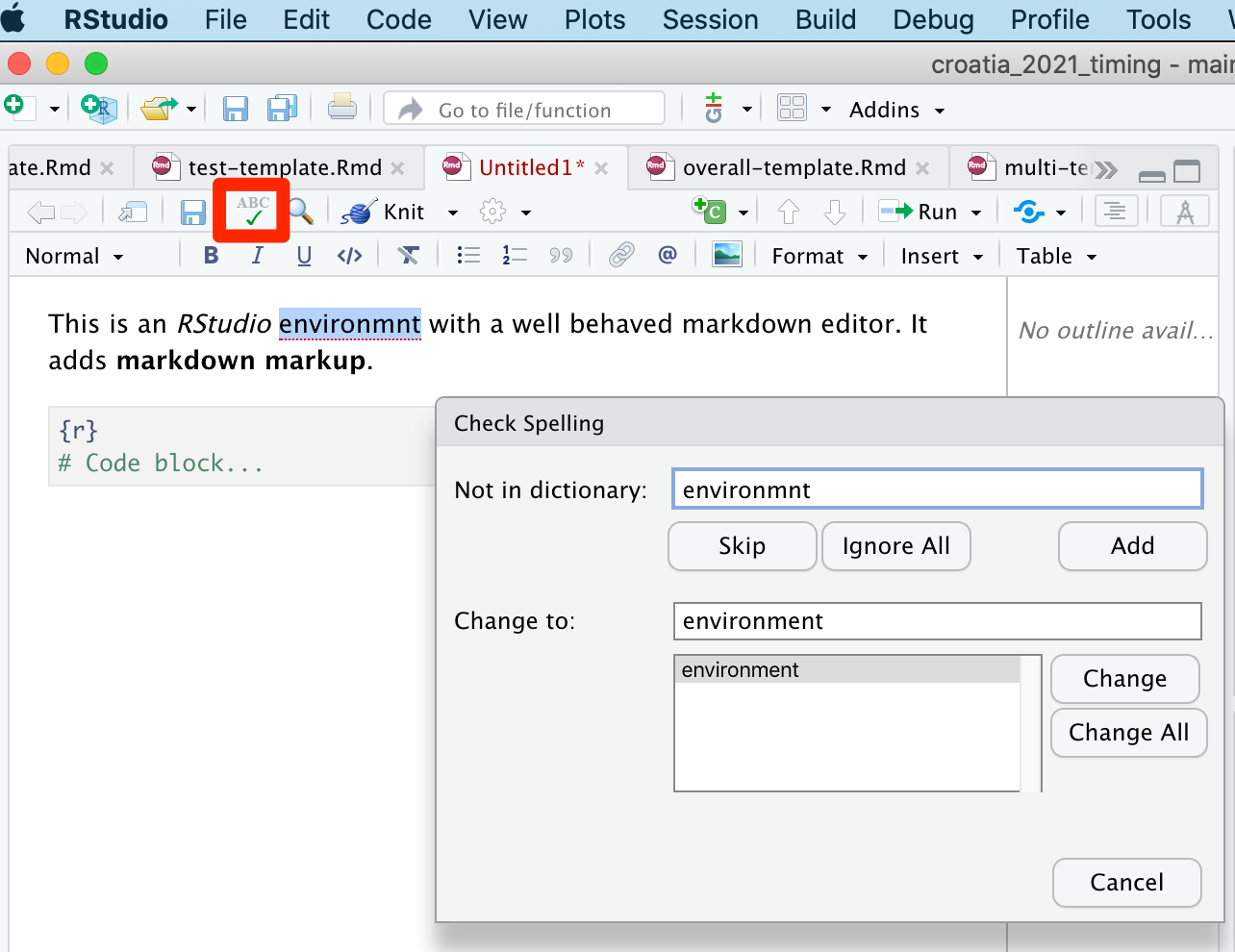The image size is (1235, 952).
Task: Click the New File plus icon
Action: pos(19,108)
